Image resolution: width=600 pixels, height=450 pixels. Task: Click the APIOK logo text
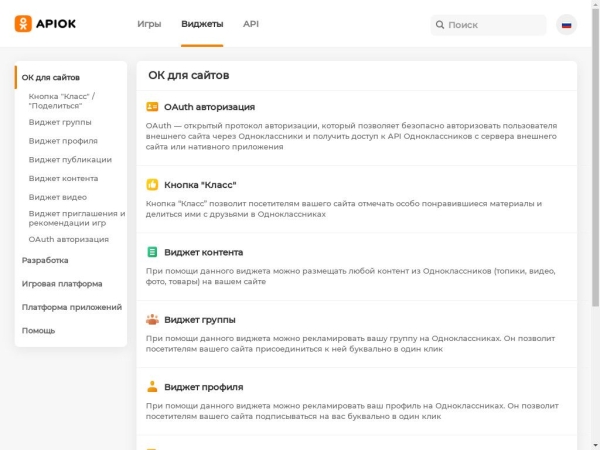click(56, 24)
